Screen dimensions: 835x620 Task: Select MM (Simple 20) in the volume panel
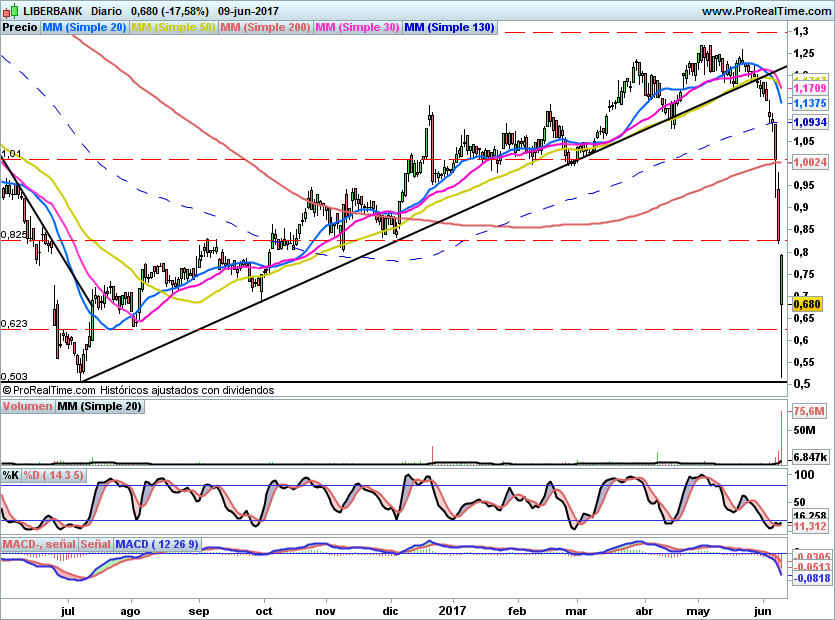click(x=99, y=407)
